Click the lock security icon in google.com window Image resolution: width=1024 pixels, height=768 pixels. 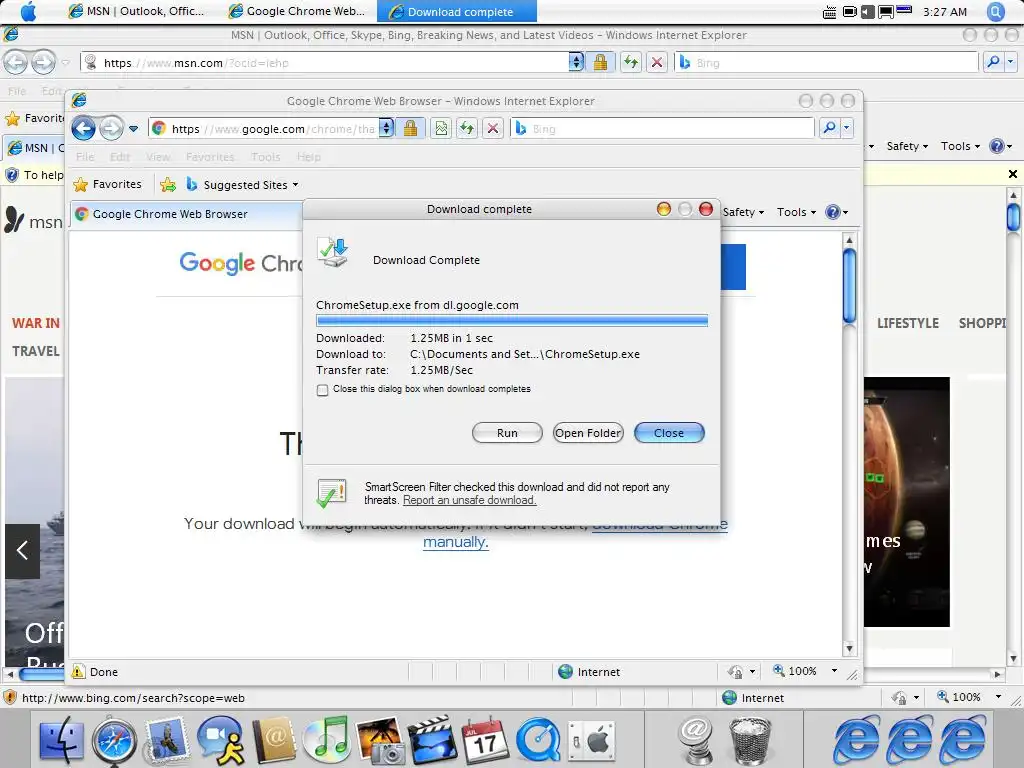(410, 128)
